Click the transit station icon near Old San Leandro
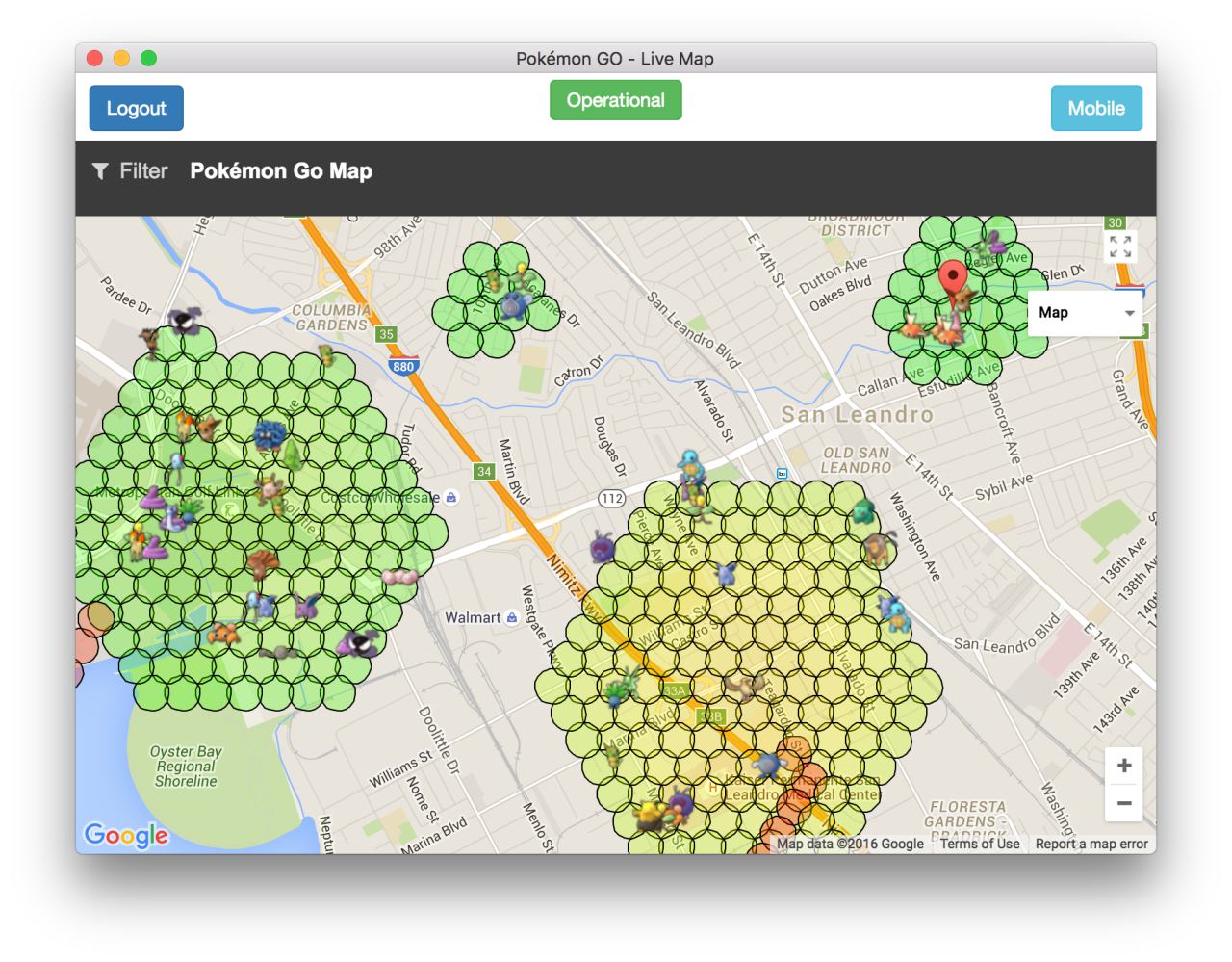Image resolution: width=1232 pixels, height=962 pixels. [782, 473]
